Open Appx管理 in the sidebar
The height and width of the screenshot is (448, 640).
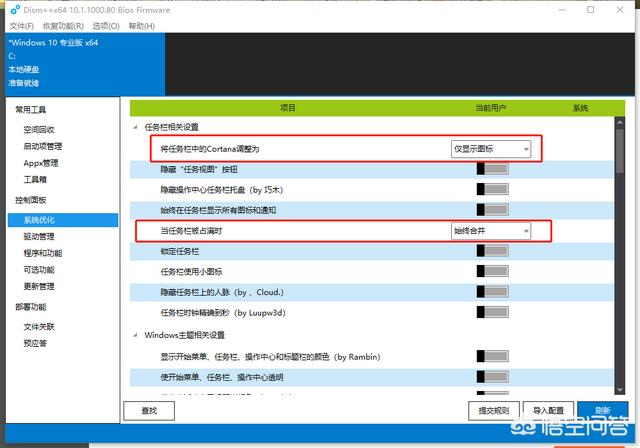41,163
